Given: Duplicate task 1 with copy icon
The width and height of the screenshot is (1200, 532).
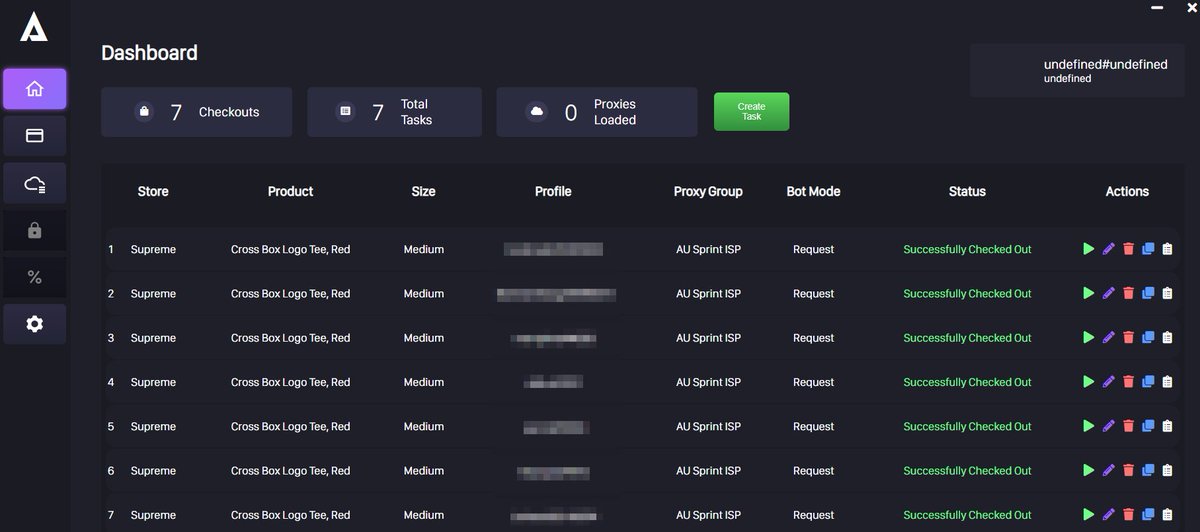Looking at the screenshot, I should (1148, 249).
